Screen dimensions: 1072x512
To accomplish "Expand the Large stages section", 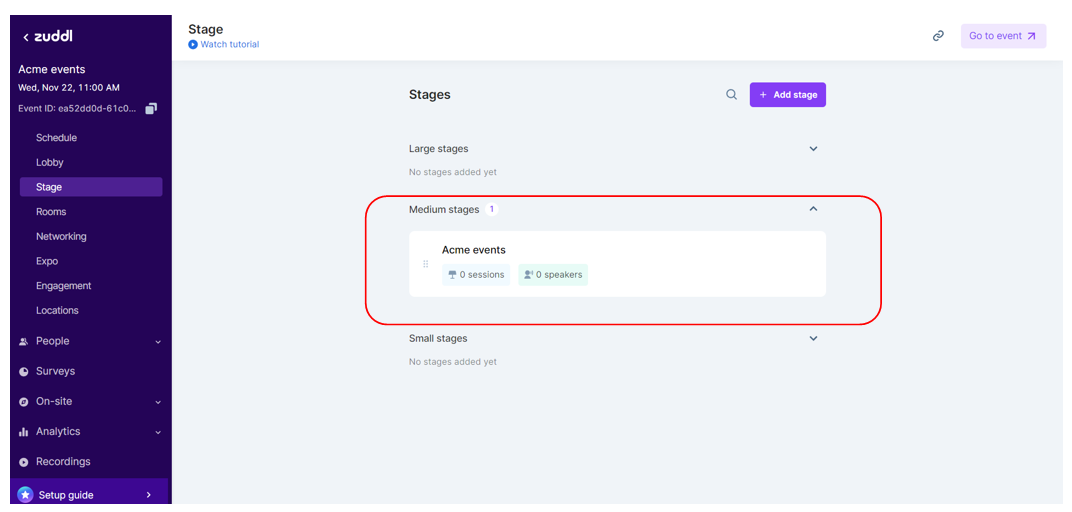I will coord(813,149).
